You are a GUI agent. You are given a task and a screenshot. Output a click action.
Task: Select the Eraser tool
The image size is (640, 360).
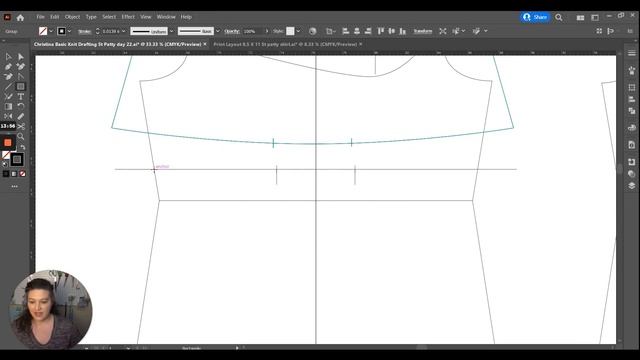click(21, 116)
